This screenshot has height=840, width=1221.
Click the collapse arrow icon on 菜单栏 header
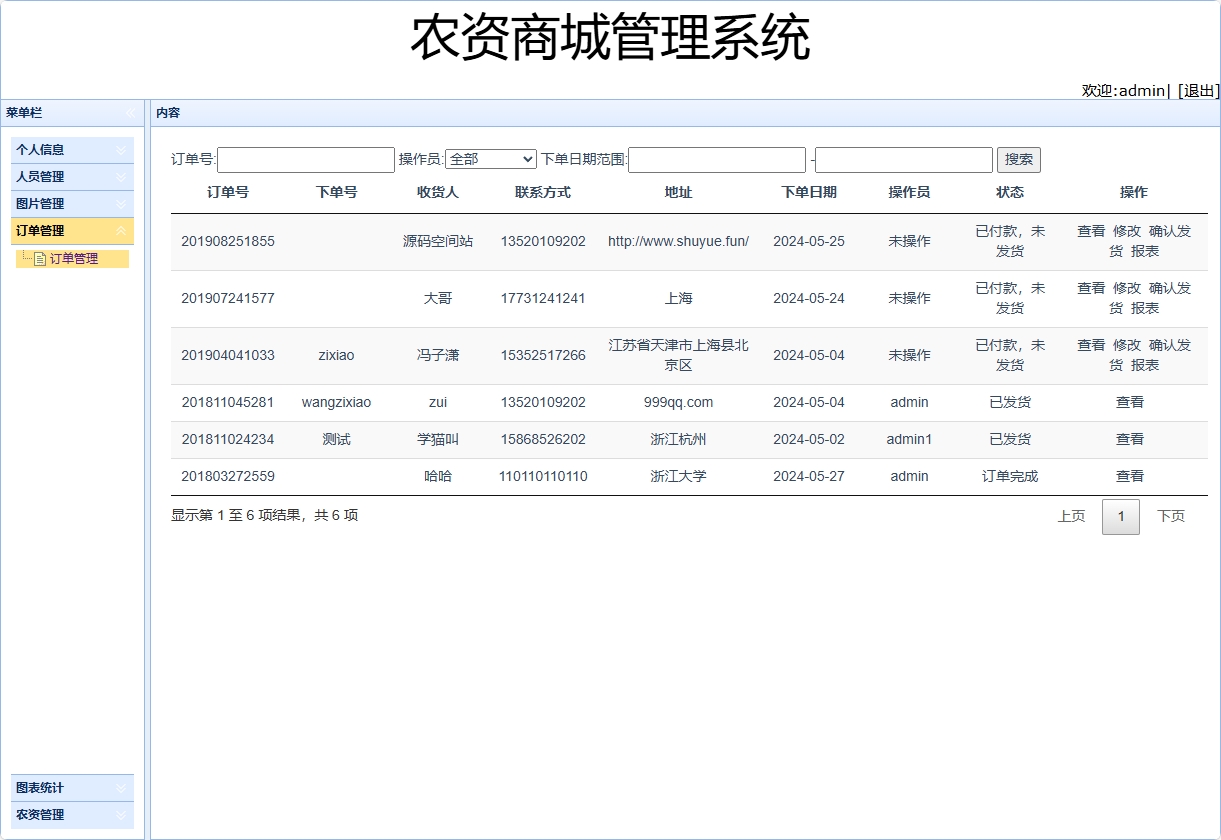(130, 112)
